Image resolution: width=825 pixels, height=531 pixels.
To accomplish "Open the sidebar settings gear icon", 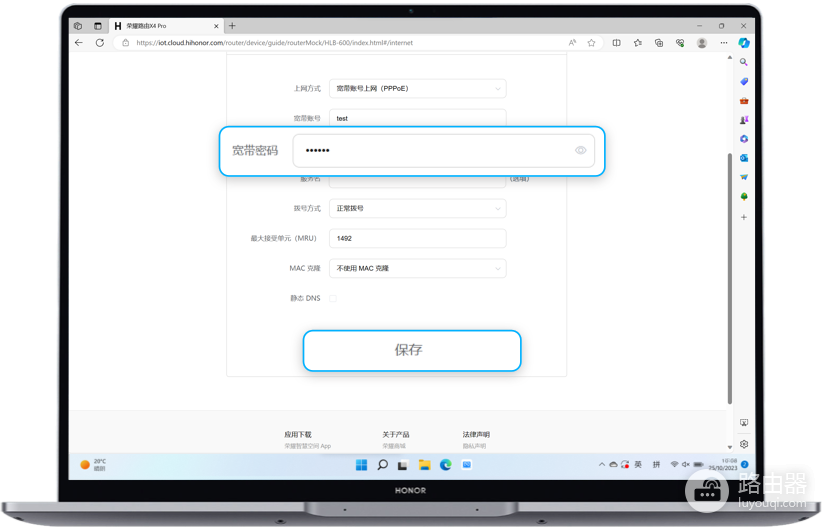I will pos(743,444).
